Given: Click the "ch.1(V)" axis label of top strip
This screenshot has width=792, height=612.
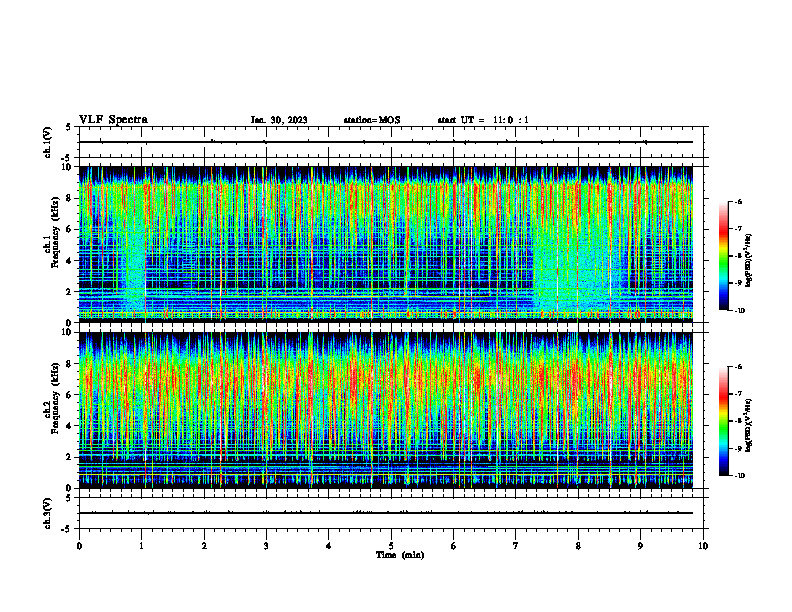Looking at the screenshot, I should click(x=47, y=142).
